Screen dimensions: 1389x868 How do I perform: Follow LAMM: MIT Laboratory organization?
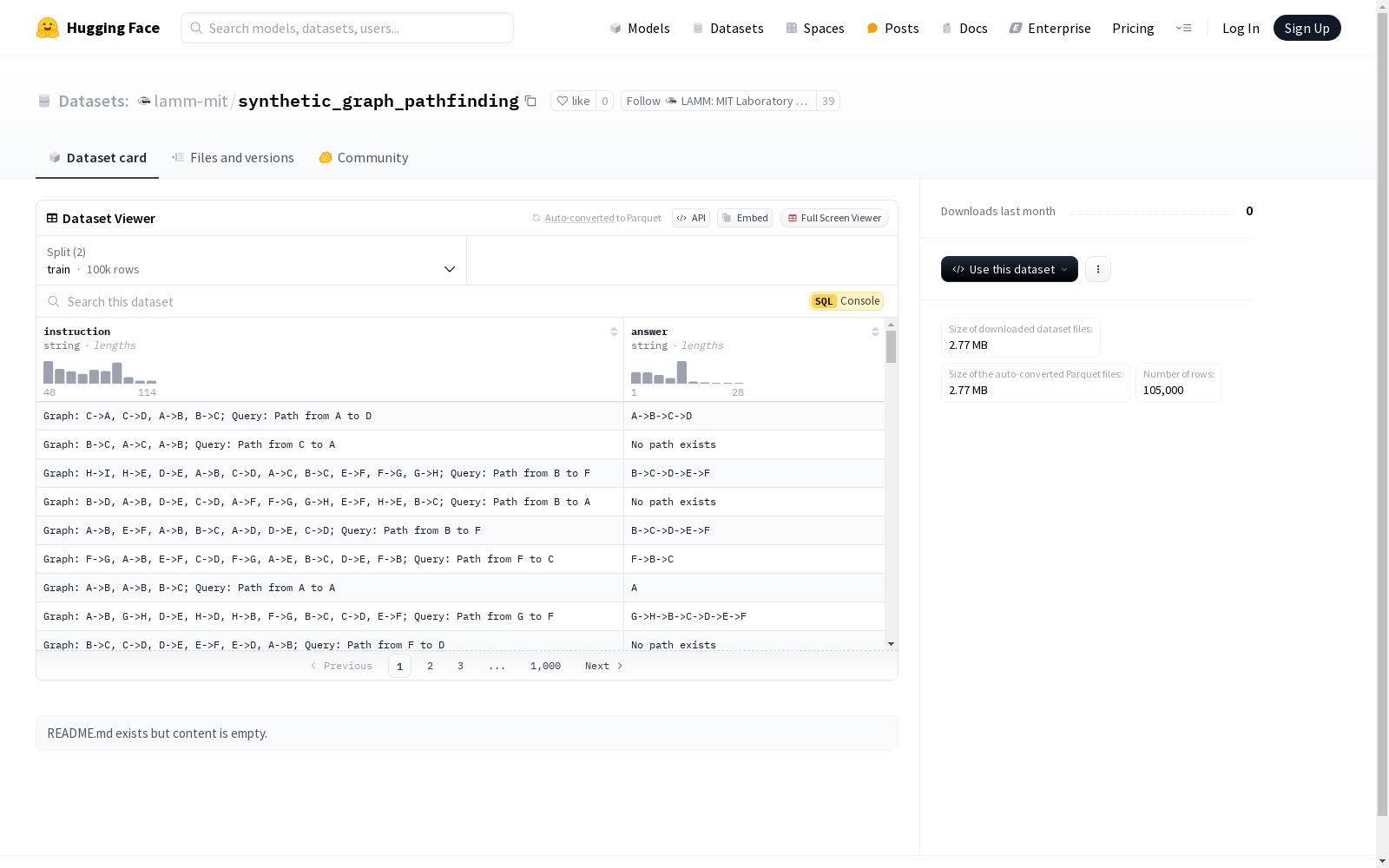[719, 101]
